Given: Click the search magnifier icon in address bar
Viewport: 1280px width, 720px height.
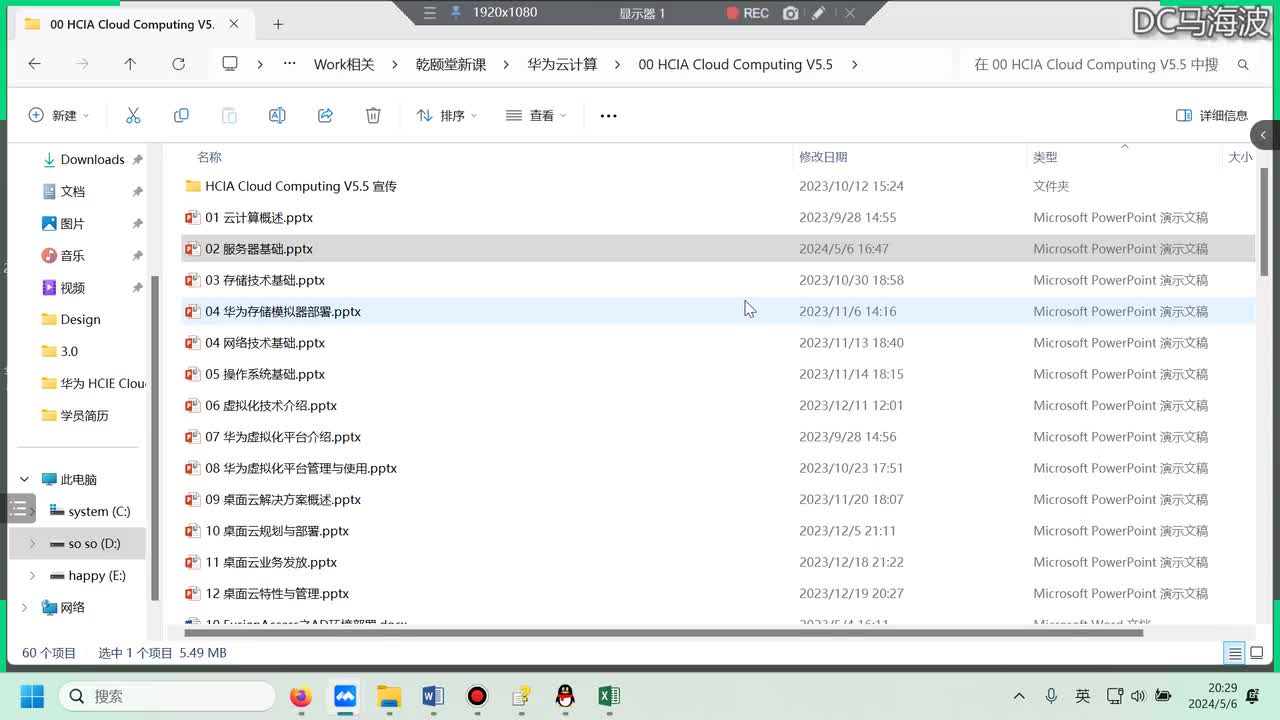Looking at the screenshot, I should click(x=1243, y=64).
